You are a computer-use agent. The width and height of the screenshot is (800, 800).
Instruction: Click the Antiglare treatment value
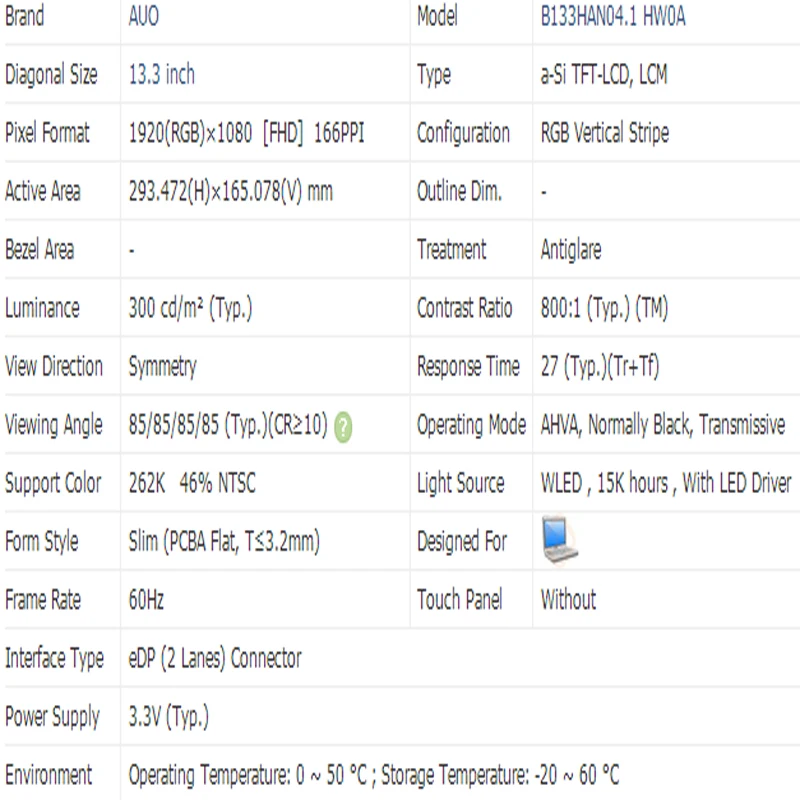[x=571, y=250]
